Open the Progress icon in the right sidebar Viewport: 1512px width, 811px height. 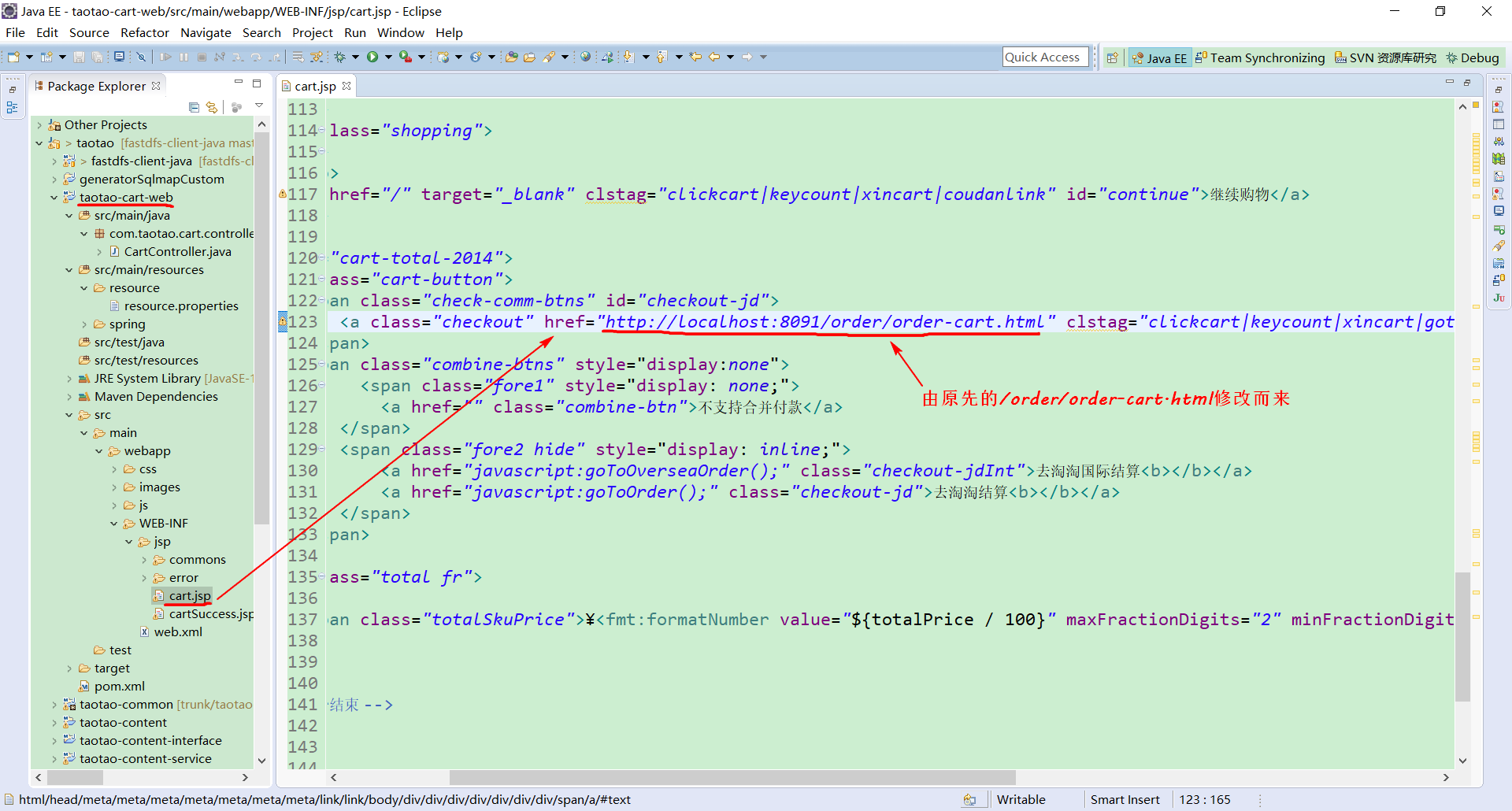(x=1499, y=229)
